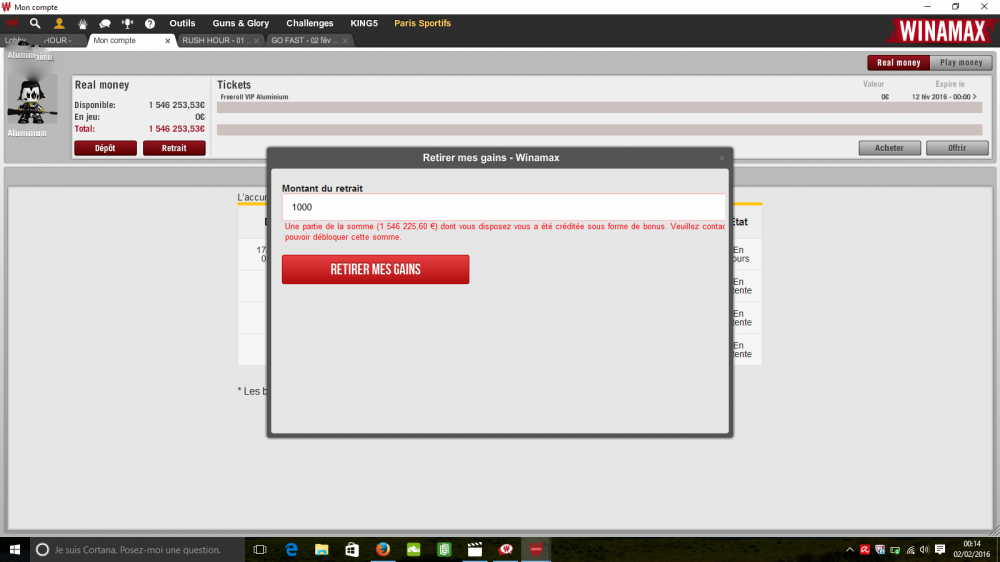Close the GO FAST tab
1000x562 pixels.
click(x=345, y=41)
